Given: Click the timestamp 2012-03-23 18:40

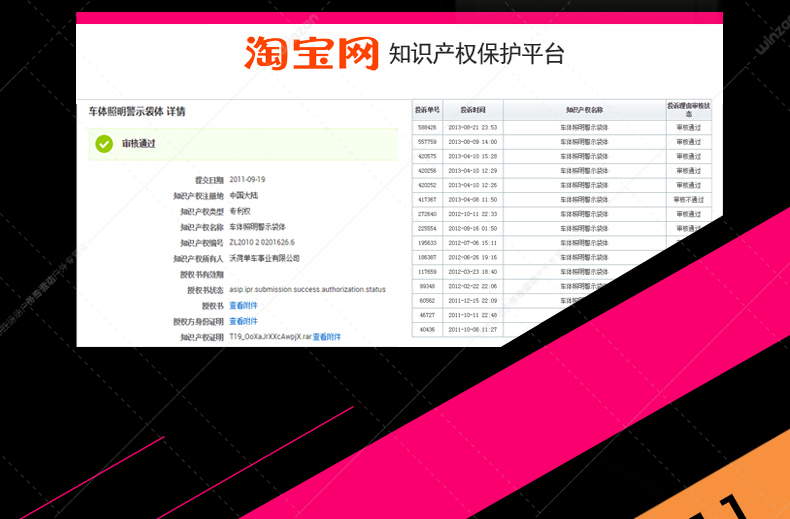Looking at the screenshot, I should pos(473,272).
